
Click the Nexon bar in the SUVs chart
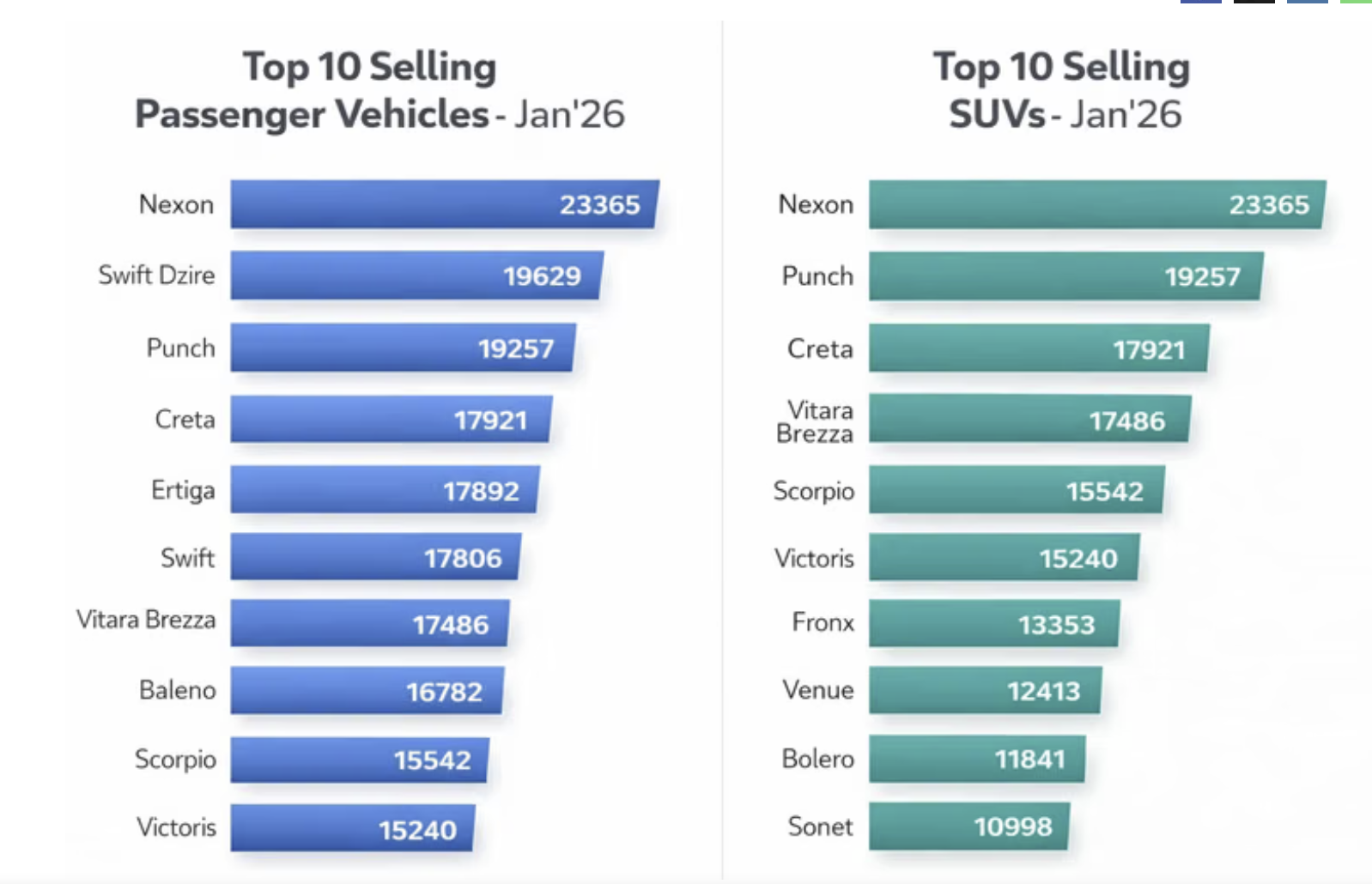(1096, 204)
